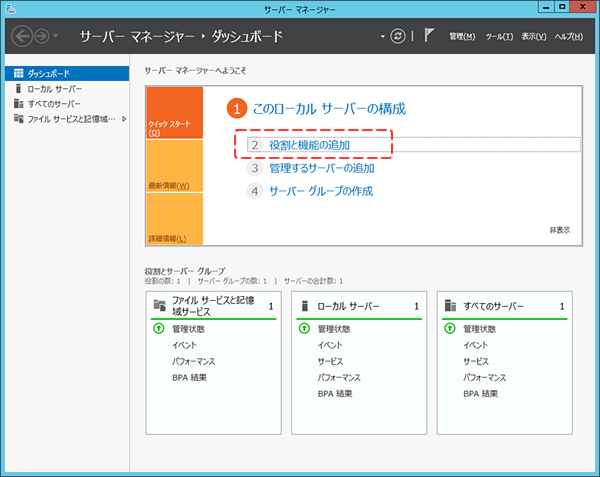Expand the ファイル サービス sidebar arrow
Screen dimensions: 600x477
pyautogui.click(x=124, y=119)
